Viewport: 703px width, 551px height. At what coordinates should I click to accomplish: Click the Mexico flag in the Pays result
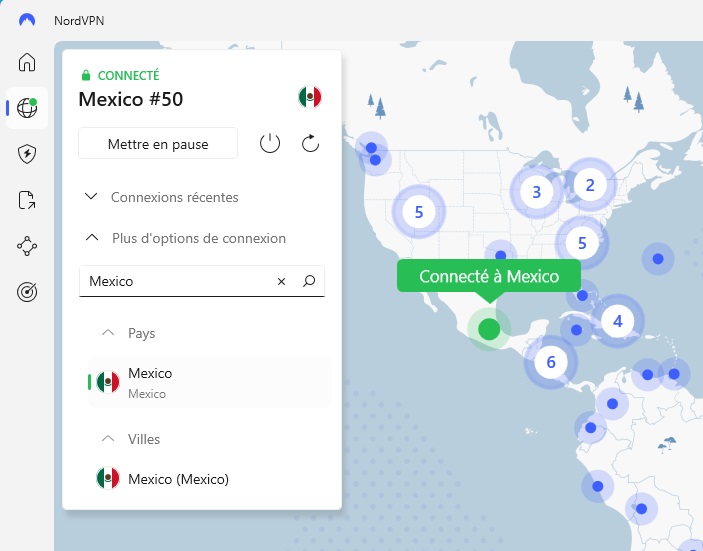pyautogui.click(x=108, y=382)
